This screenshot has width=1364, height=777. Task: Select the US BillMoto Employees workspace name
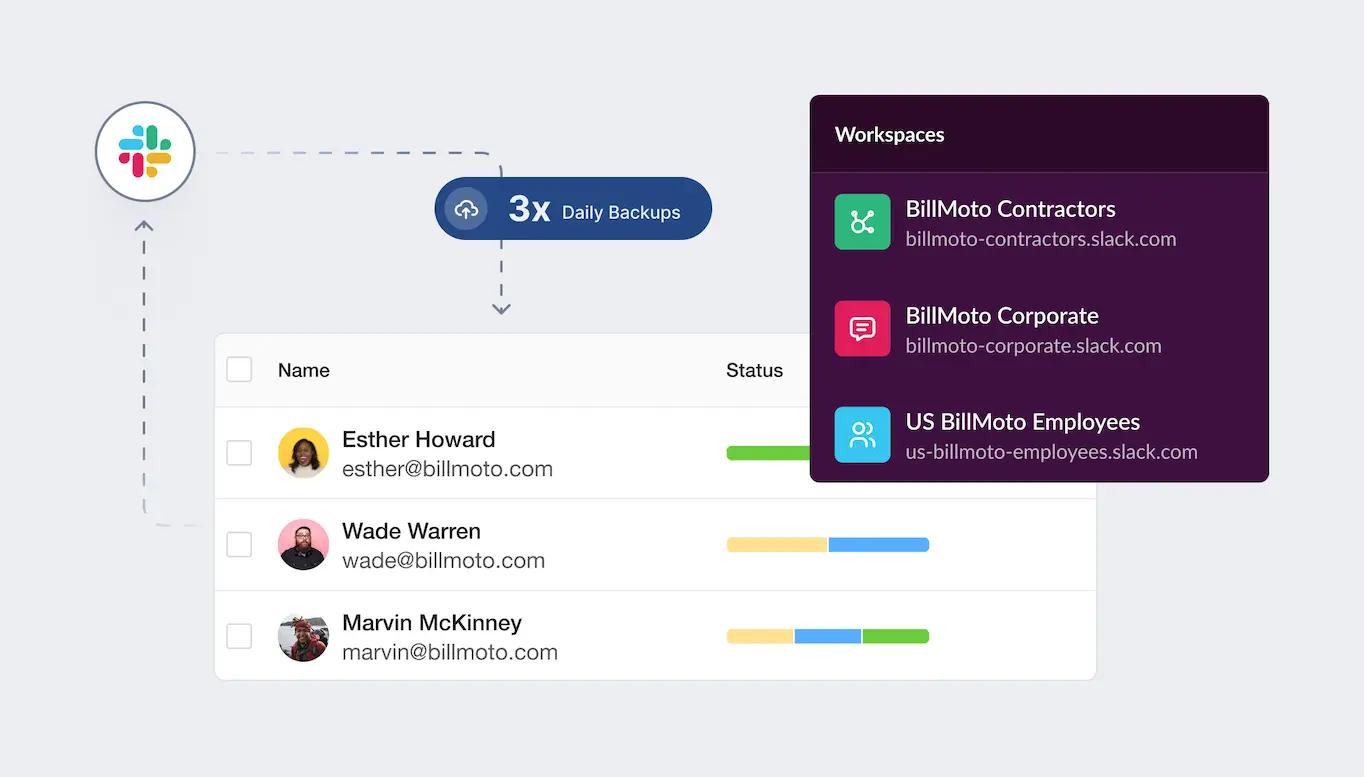1023,422
